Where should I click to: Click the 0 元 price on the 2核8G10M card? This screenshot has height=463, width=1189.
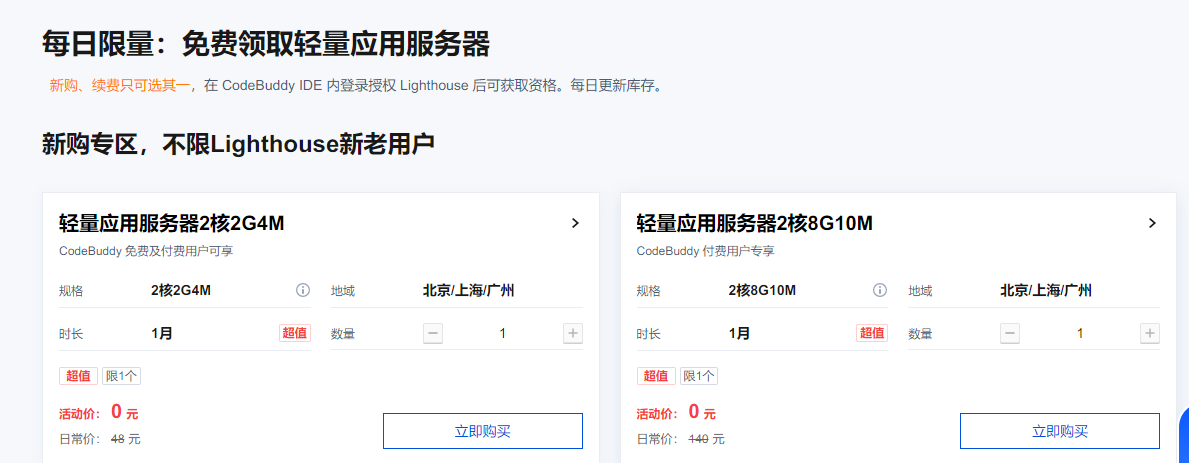click(702, 413)
